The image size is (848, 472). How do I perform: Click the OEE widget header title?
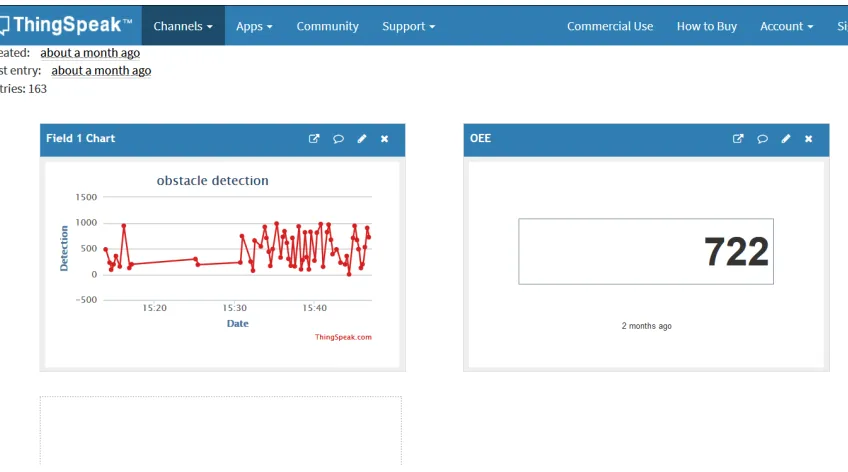[480, 138]
